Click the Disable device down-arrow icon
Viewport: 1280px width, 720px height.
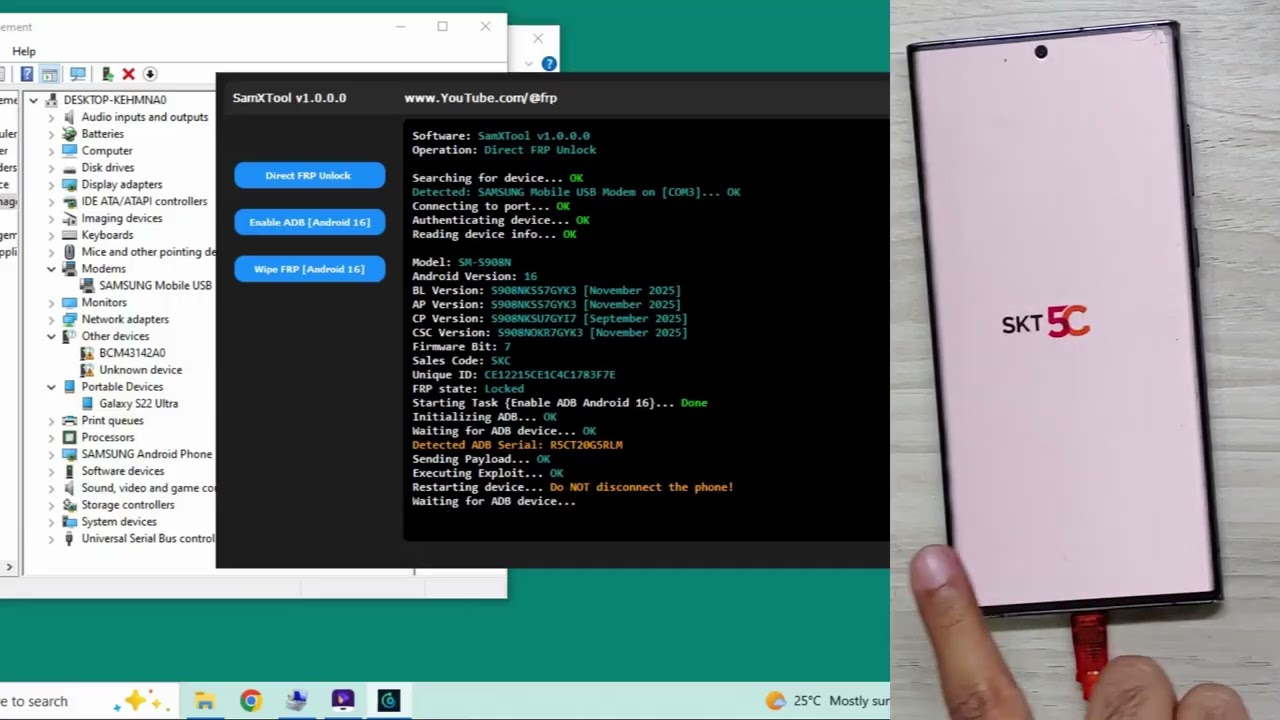click(150, 74)
